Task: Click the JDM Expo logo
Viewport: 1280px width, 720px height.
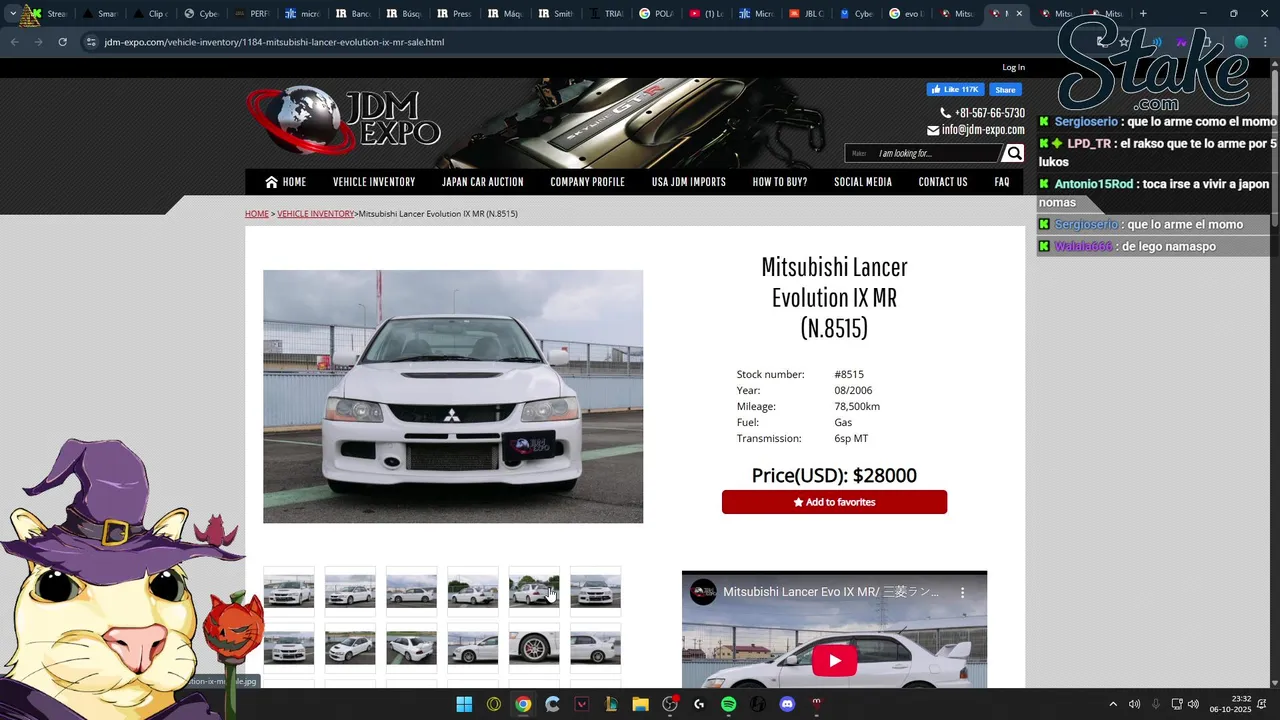Action: (x=343, y=120)
